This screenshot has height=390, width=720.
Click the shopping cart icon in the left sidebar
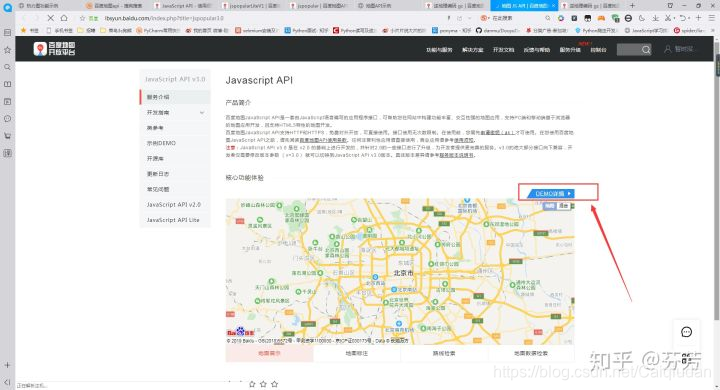point(7,136)
